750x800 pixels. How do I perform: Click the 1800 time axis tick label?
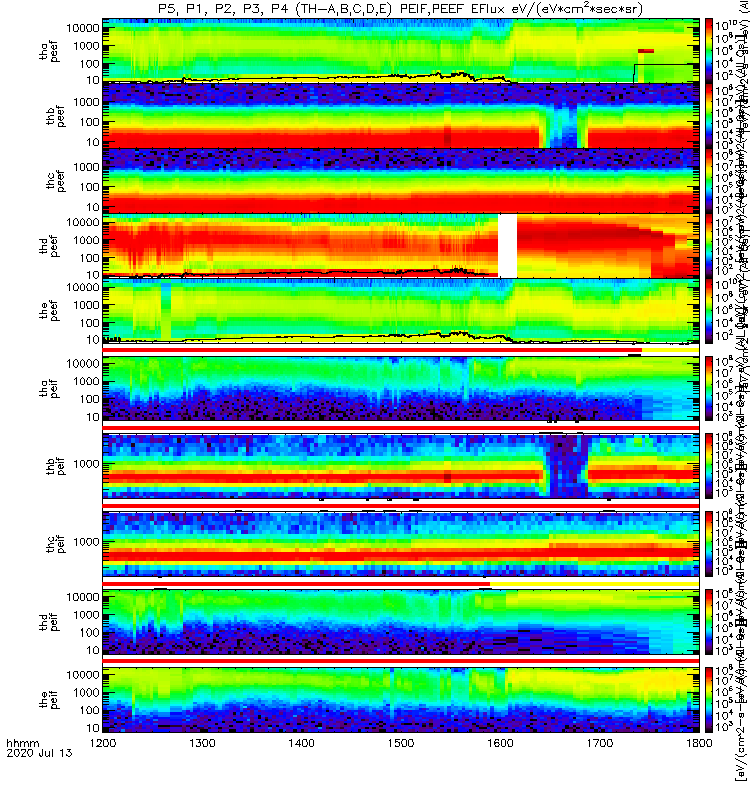coord(699,742)
